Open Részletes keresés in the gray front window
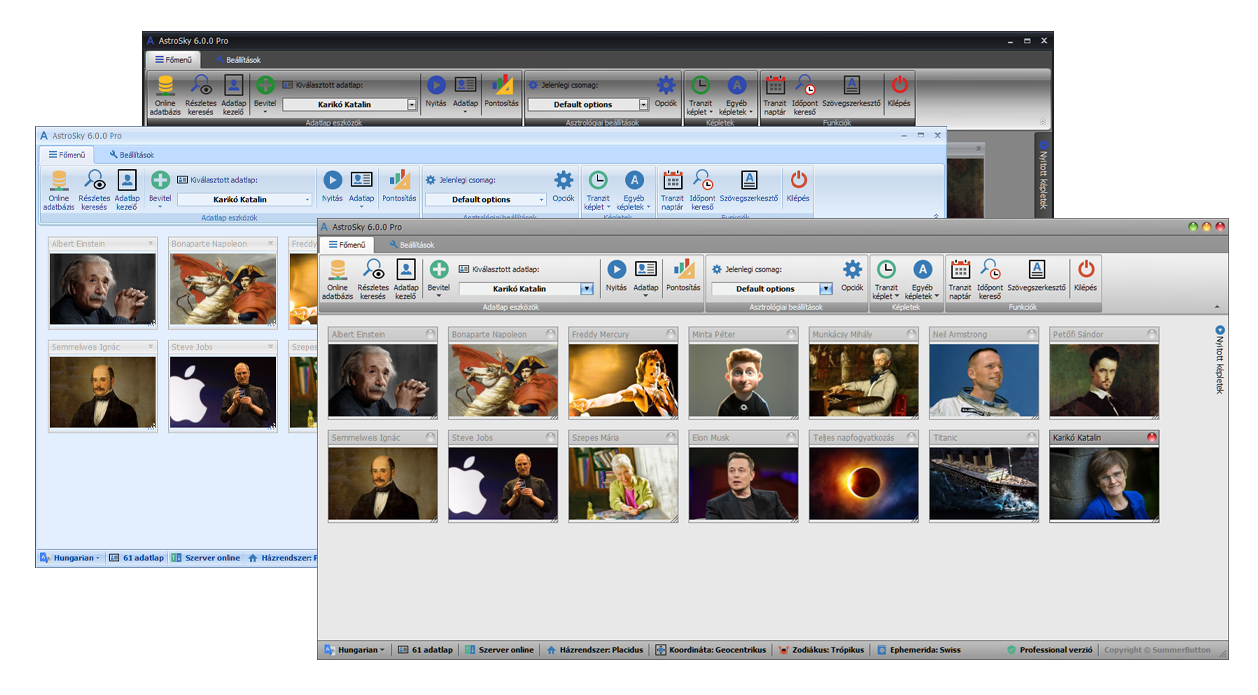This screenshot has height=695, width=1258. (x=373, y=277)
